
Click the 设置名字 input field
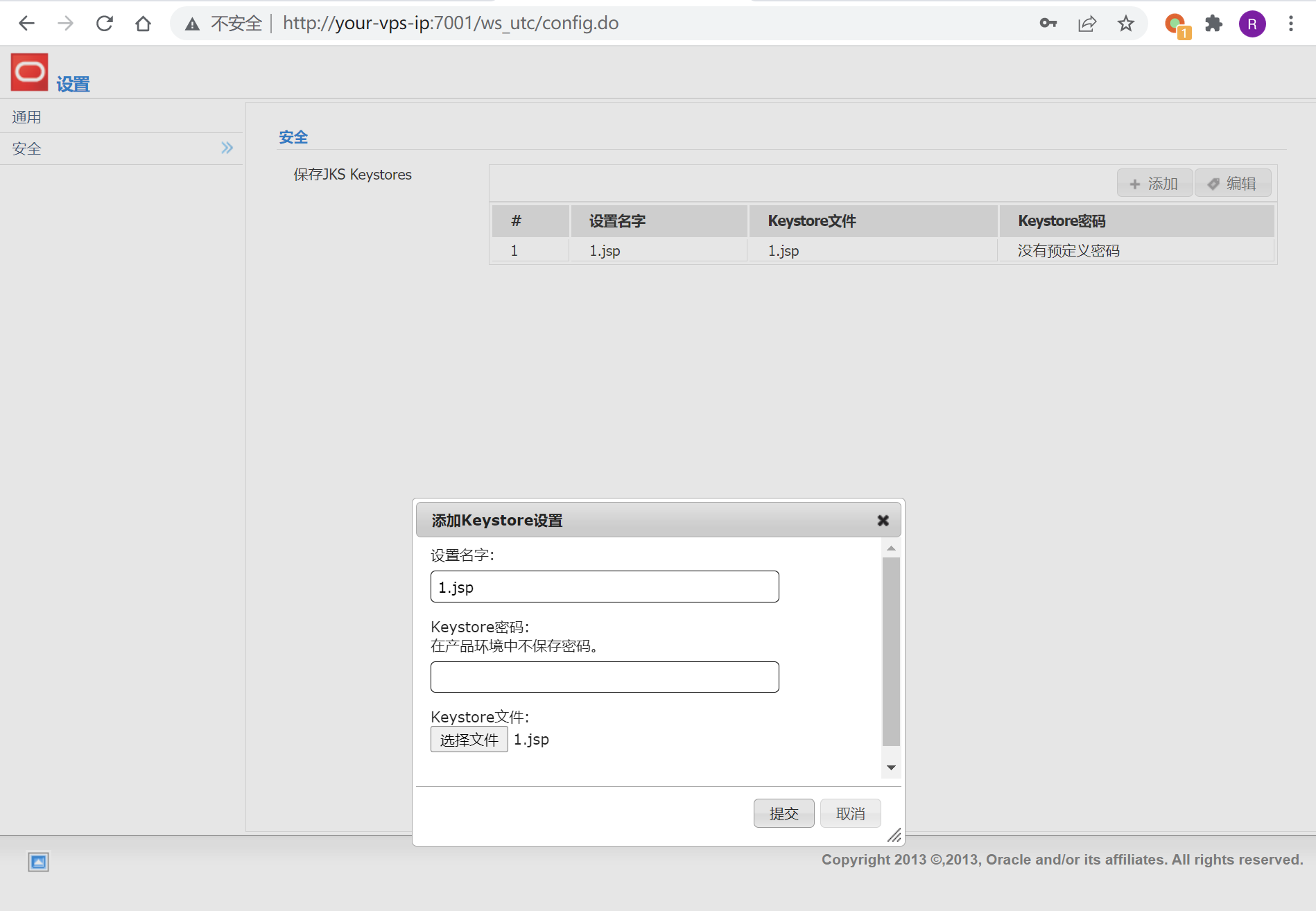click(604, 587)
